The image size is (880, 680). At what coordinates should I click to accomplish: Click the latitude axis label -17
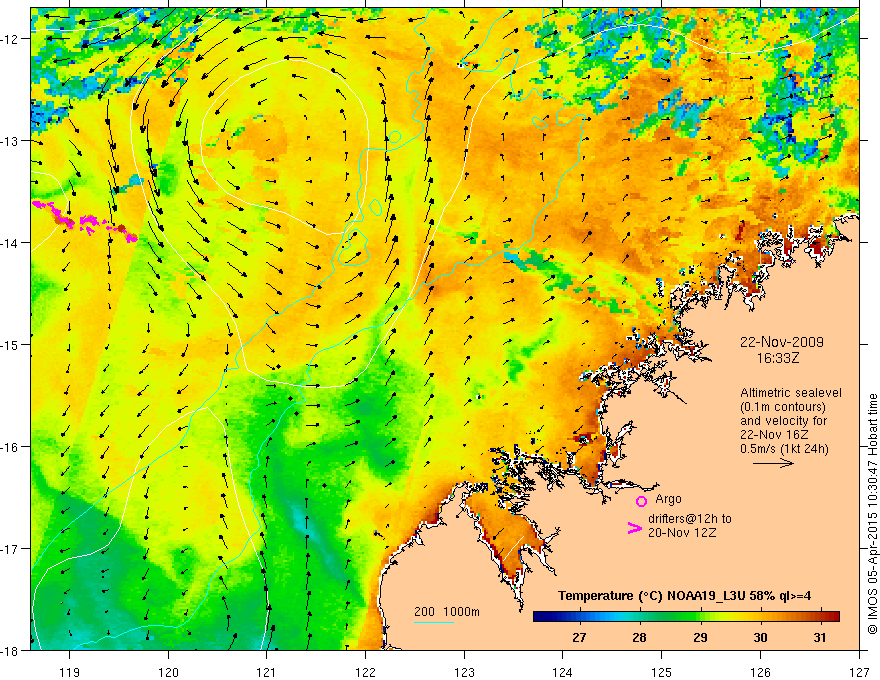11,548
